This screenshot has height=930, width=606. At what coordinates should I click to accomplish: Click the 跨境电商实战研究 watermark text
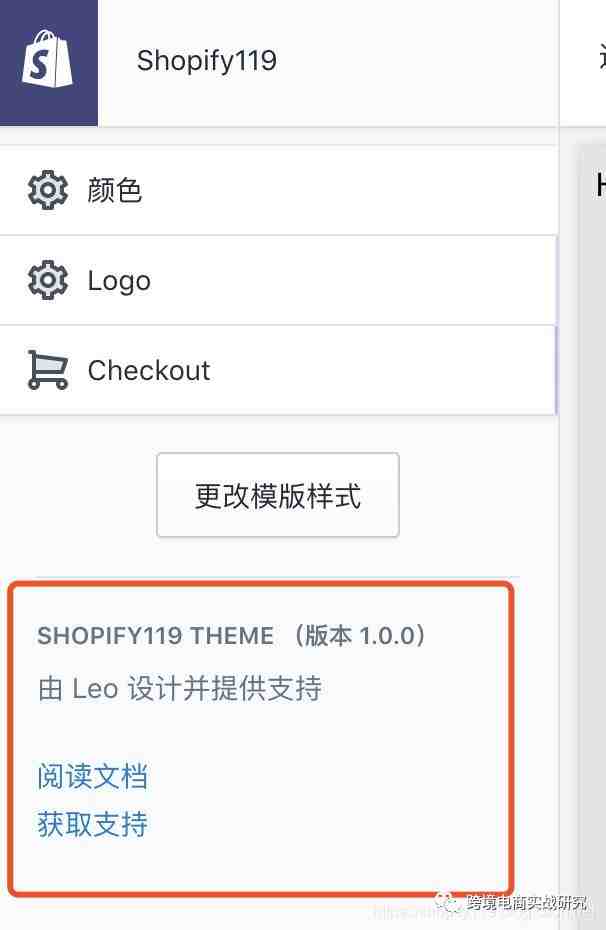click(x=527, y=903)
